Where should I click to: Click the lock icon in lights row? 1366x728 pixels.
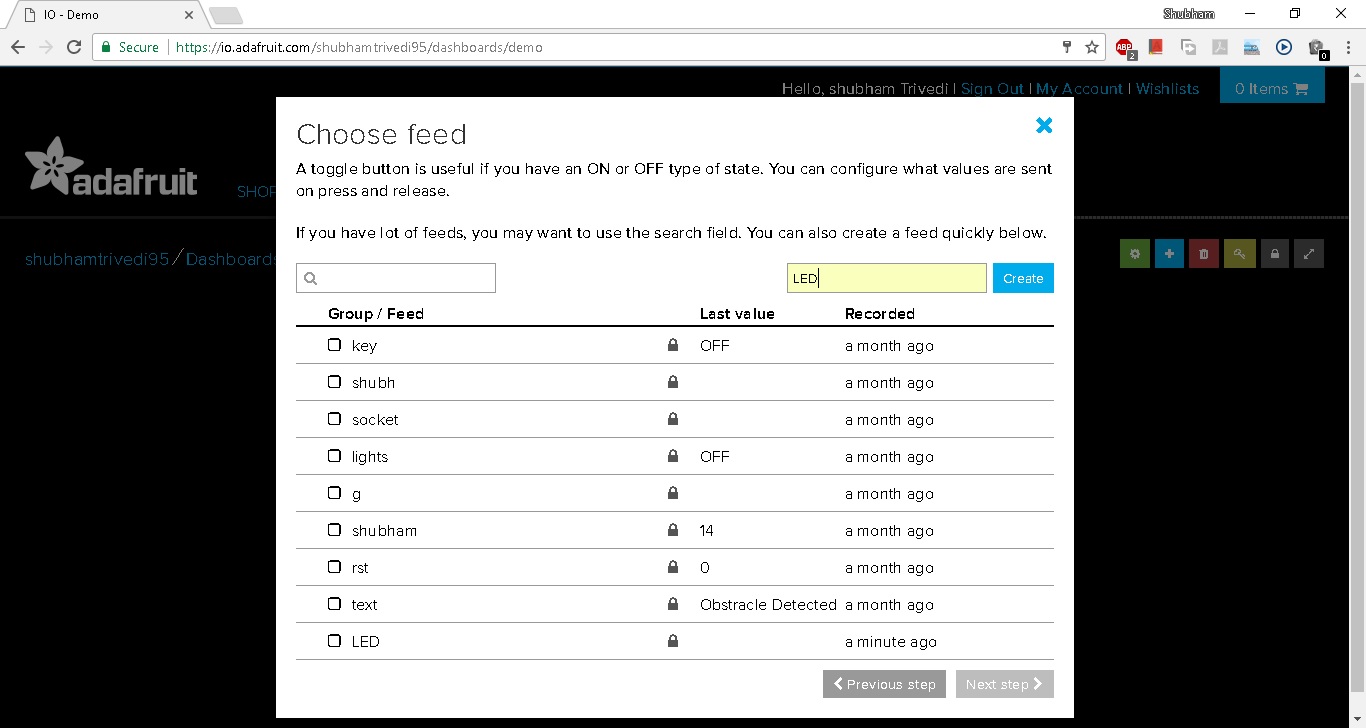[673, 456]
